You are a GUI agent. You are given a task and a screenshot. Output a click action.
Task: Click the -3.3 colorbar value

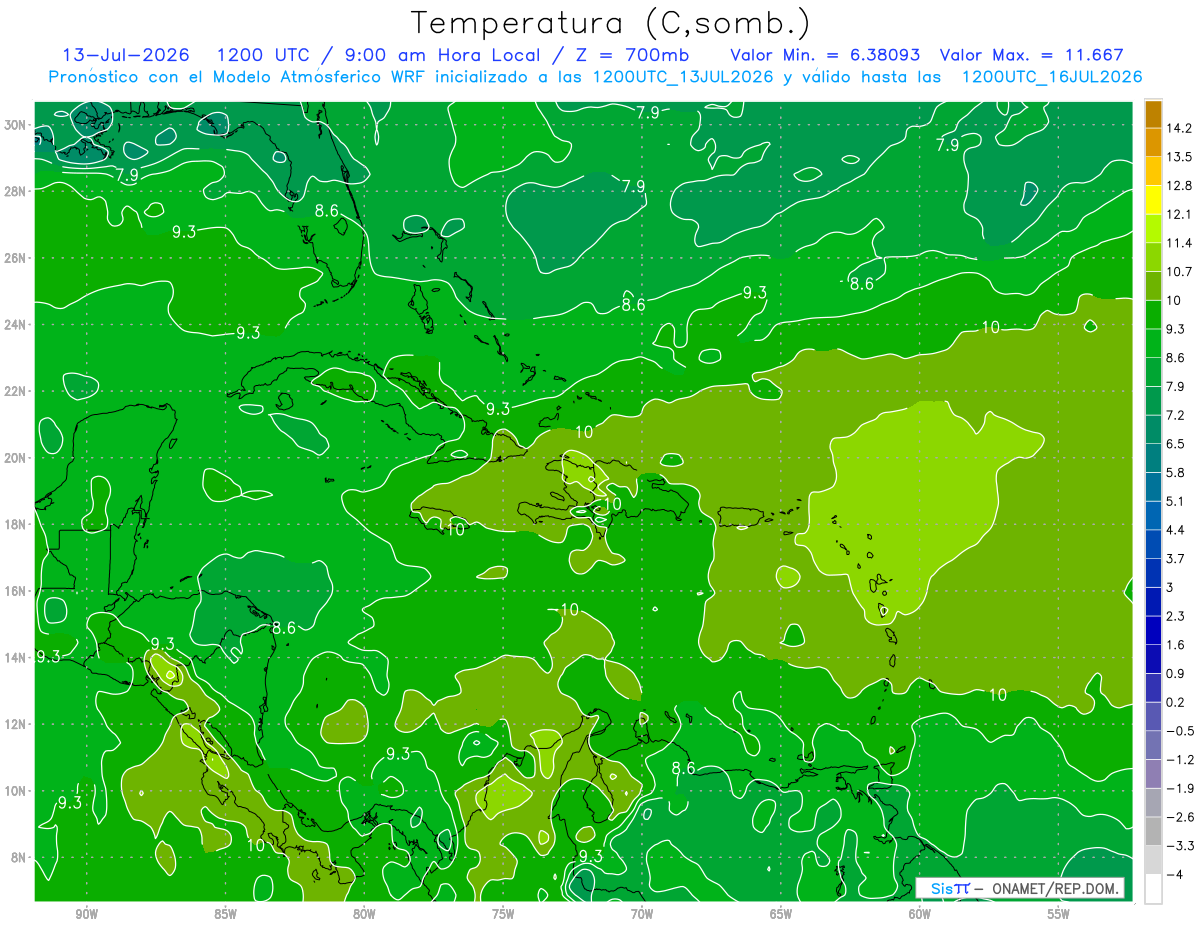pyautogui.click(x=1180, y=846)
